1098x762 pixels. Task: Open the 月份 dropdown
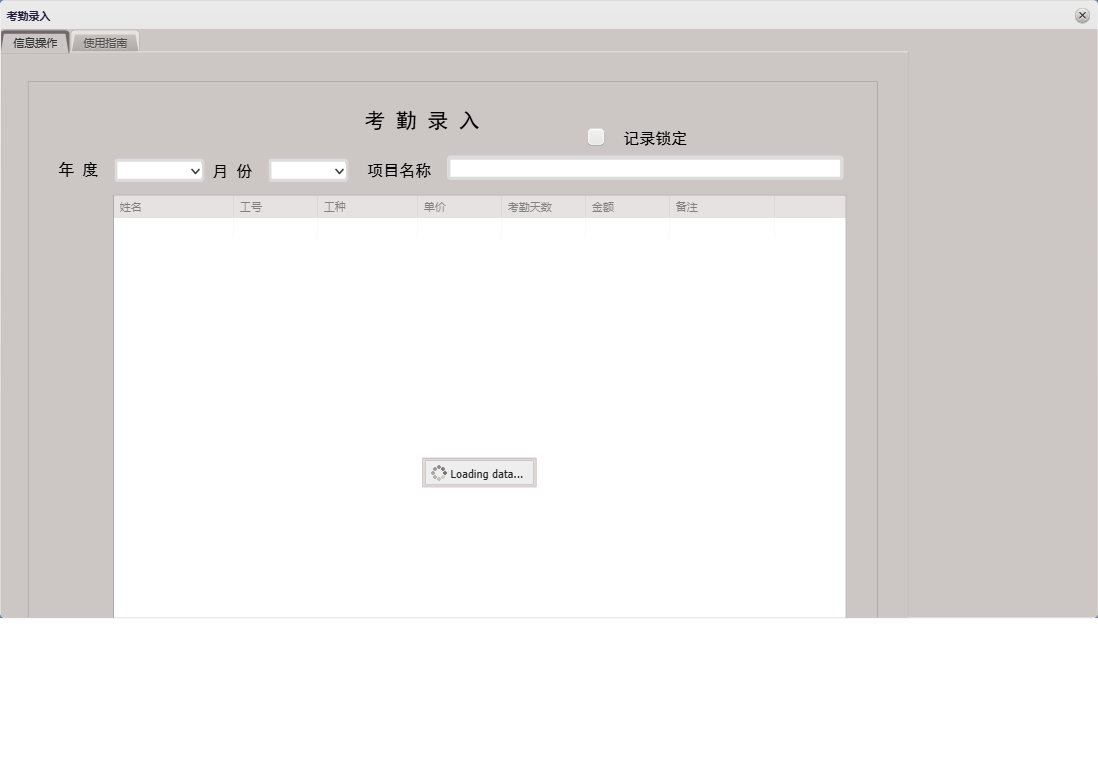pyautogui.click(x=307, y=170)
